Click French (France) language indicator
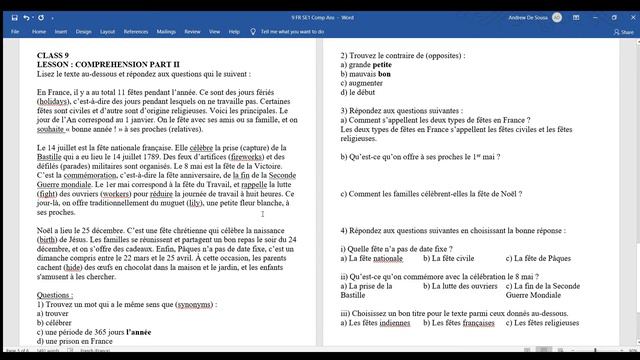 click(95, 351)
